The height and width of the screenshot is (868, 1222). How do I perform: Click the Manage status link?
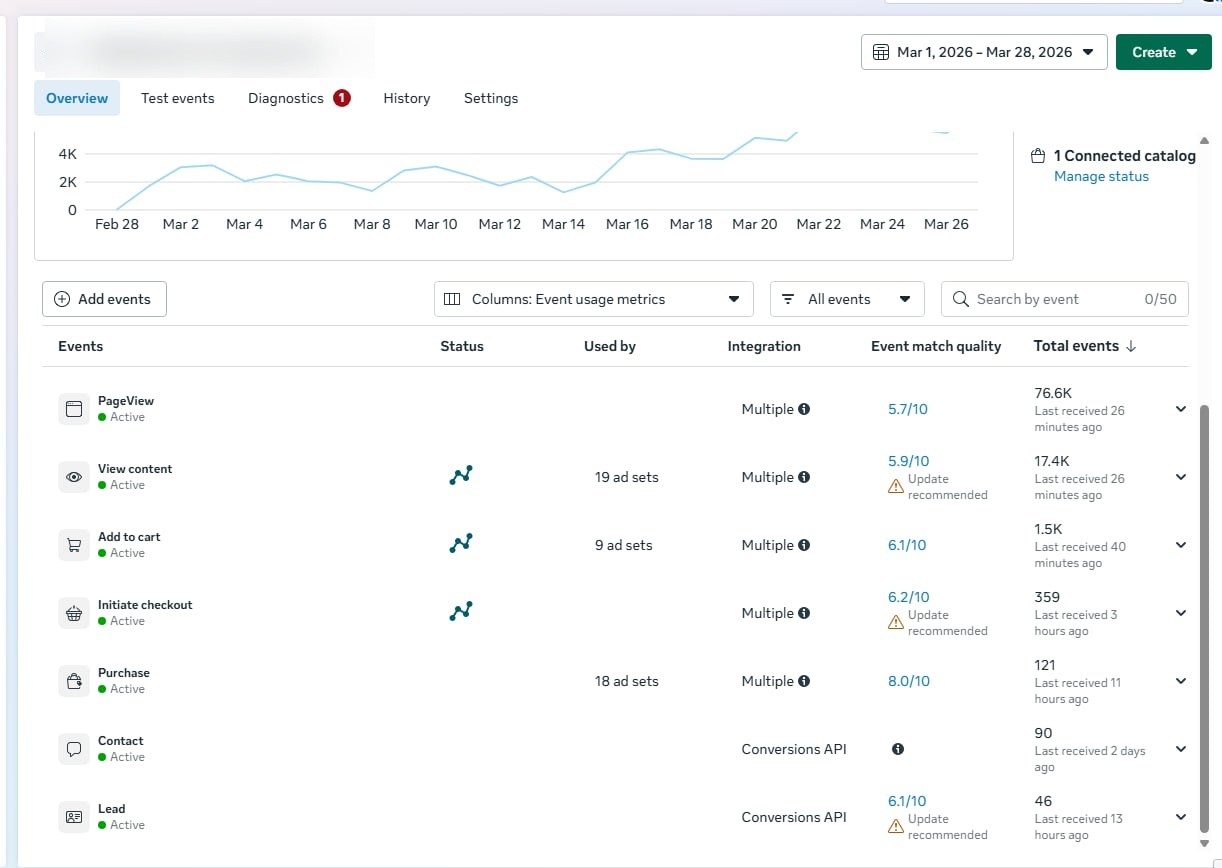[x=1101, y=176]
